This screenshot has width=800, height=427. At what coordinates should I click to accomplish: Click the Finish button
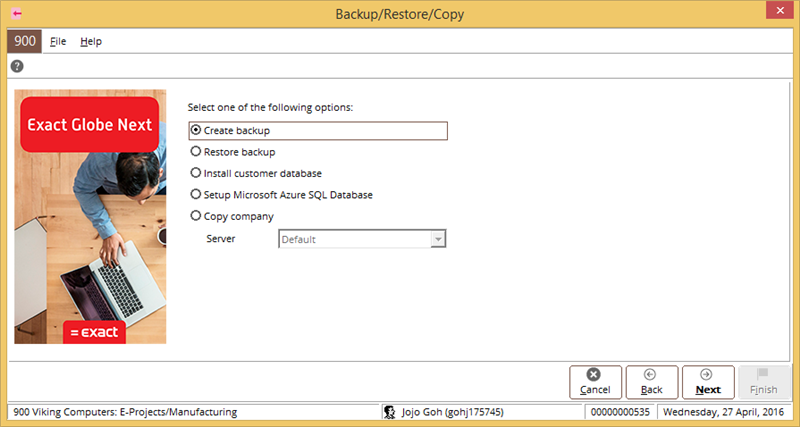tap(764, 382)
